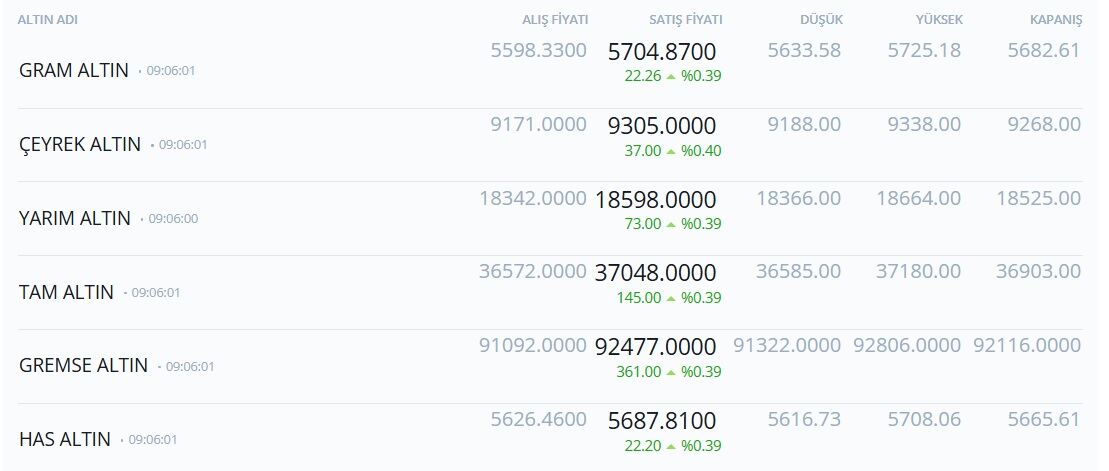Click the KAPANIŞ column header
This screenshot has height=471, width=1109.
tap(1056, 21)
